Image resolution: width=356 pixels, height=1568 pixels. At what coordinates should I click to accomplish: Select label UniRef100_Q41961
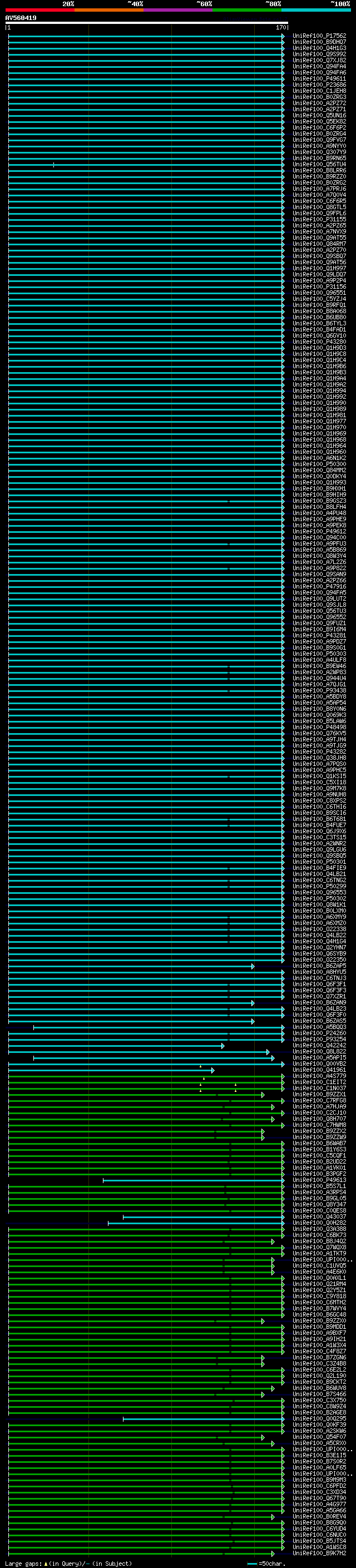319,1070
